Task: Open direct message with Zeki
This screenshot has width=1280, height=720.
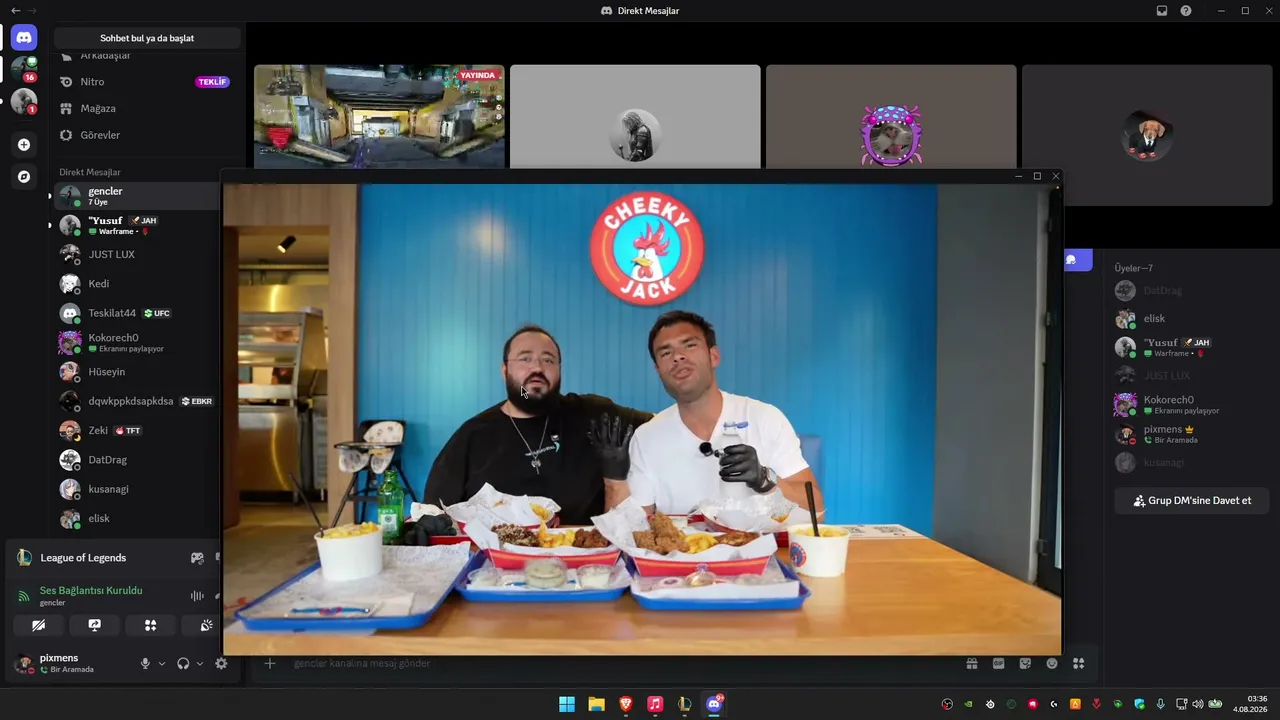Action: 138,431
